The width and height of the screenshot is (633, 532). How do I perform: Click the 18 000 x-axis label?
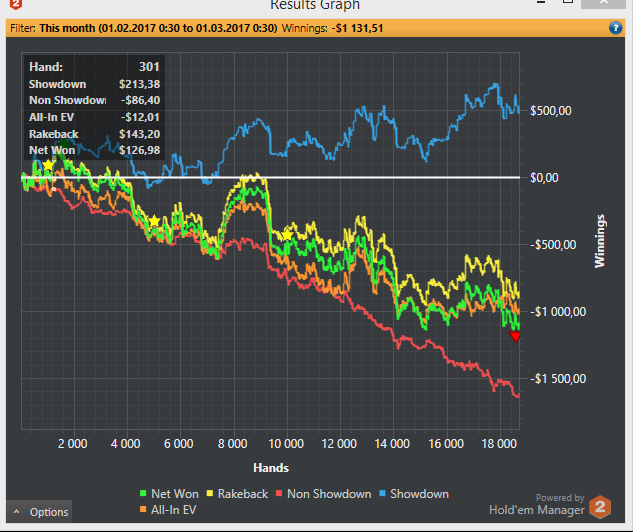pyautogui.click(x=499, y=444)
